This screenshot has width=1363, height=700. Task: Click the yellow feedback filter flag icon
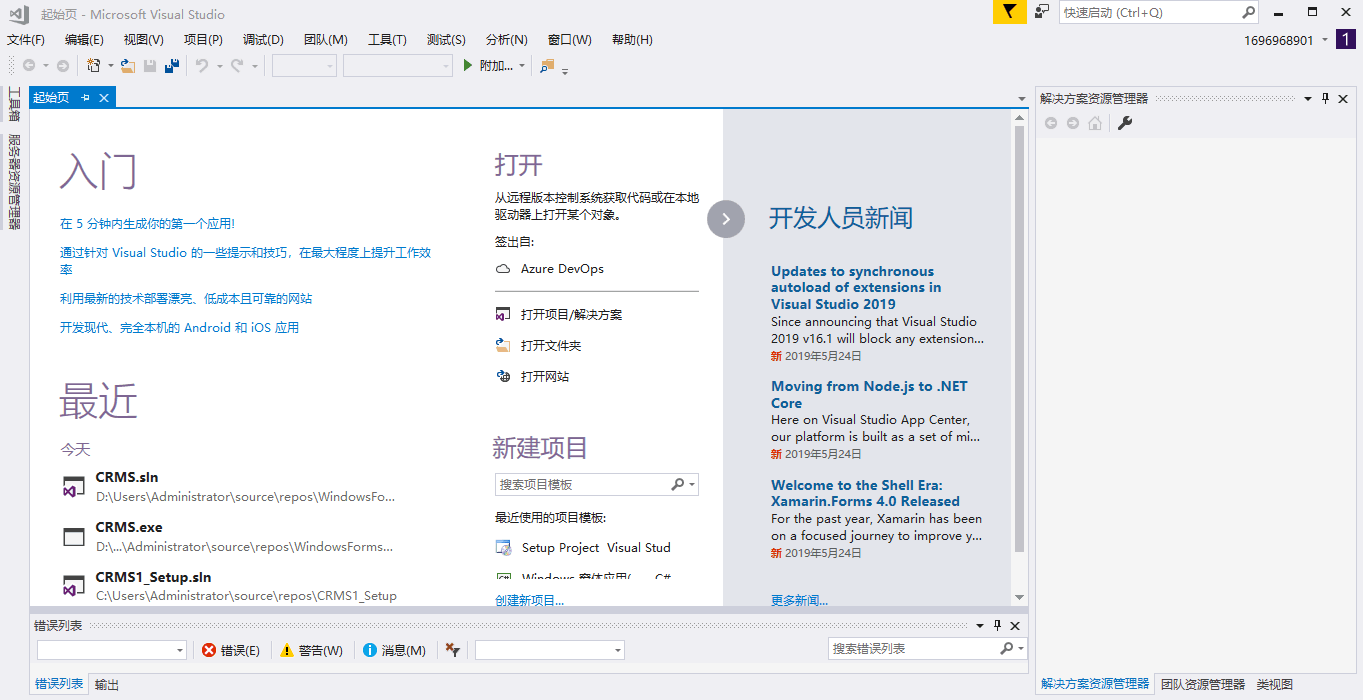click(1009, 12)
